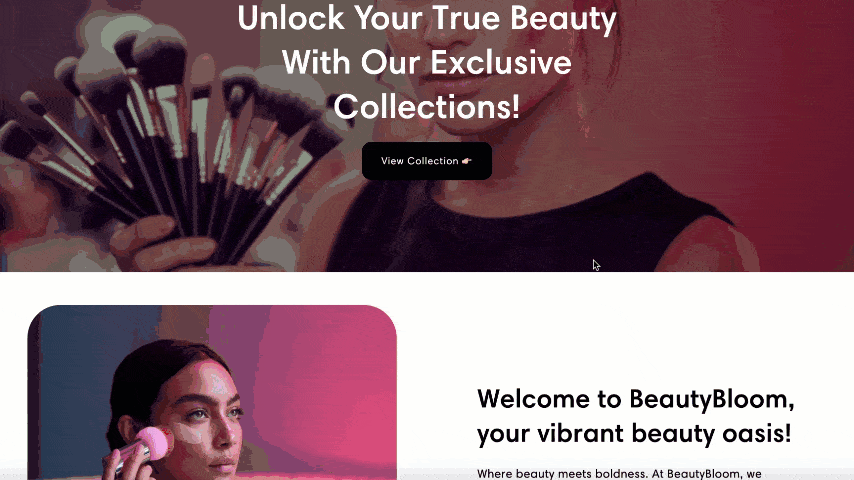Click the word 'Exclusive' in hero heading
Image resolution: width=854 pixels, height=480 pixels.
[x=501, y=62]
